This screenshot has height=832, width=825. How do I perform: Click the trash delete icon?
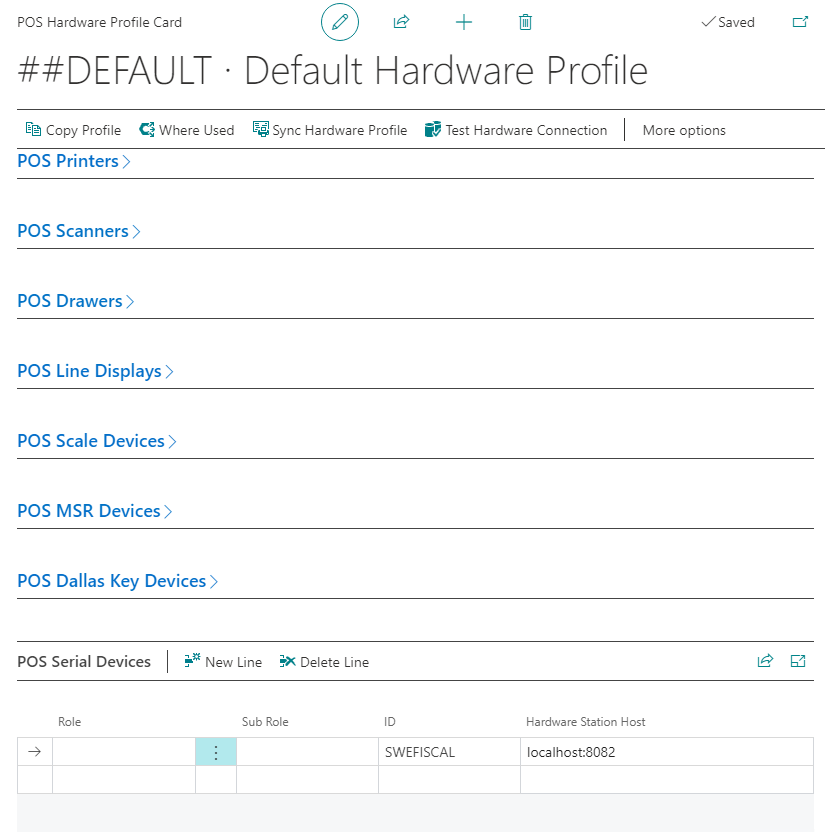pyautogui.click(x=526, y=22)
